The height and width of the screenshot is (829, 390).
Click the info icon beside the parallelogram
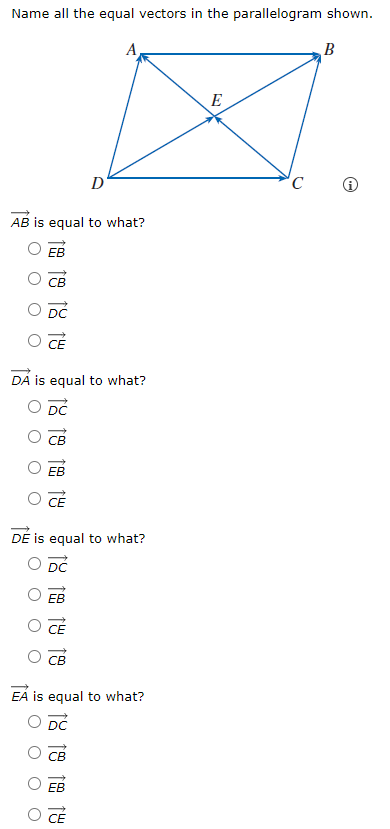[x=350, y=185]
